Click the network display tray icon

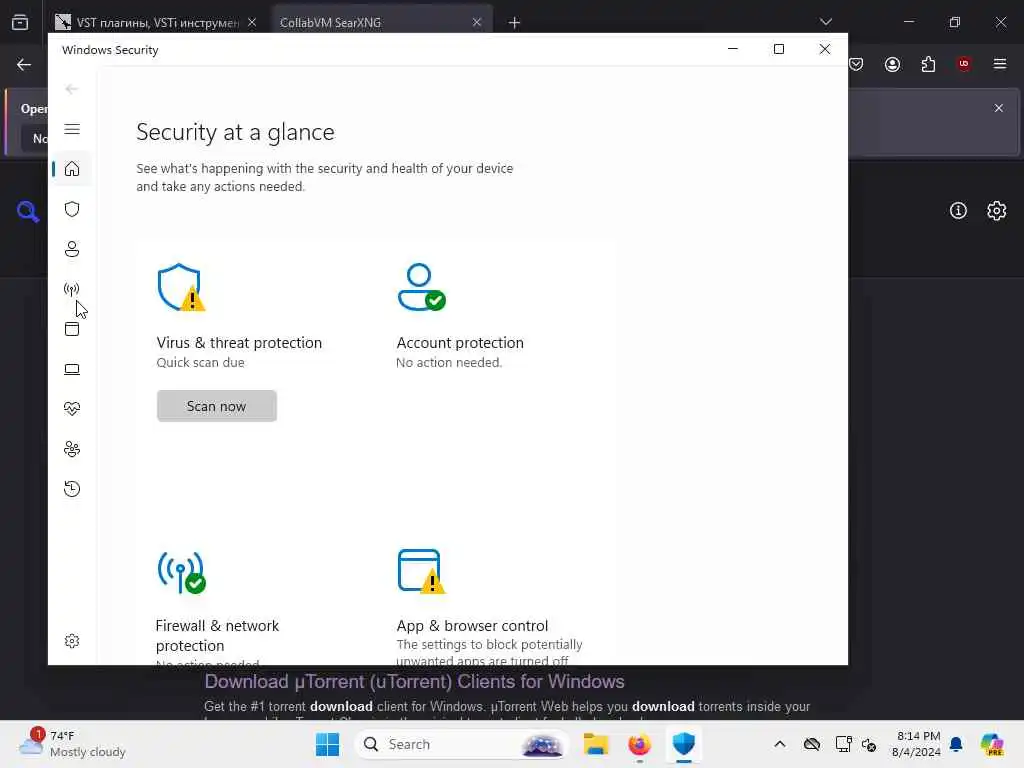tap(843, 744)
